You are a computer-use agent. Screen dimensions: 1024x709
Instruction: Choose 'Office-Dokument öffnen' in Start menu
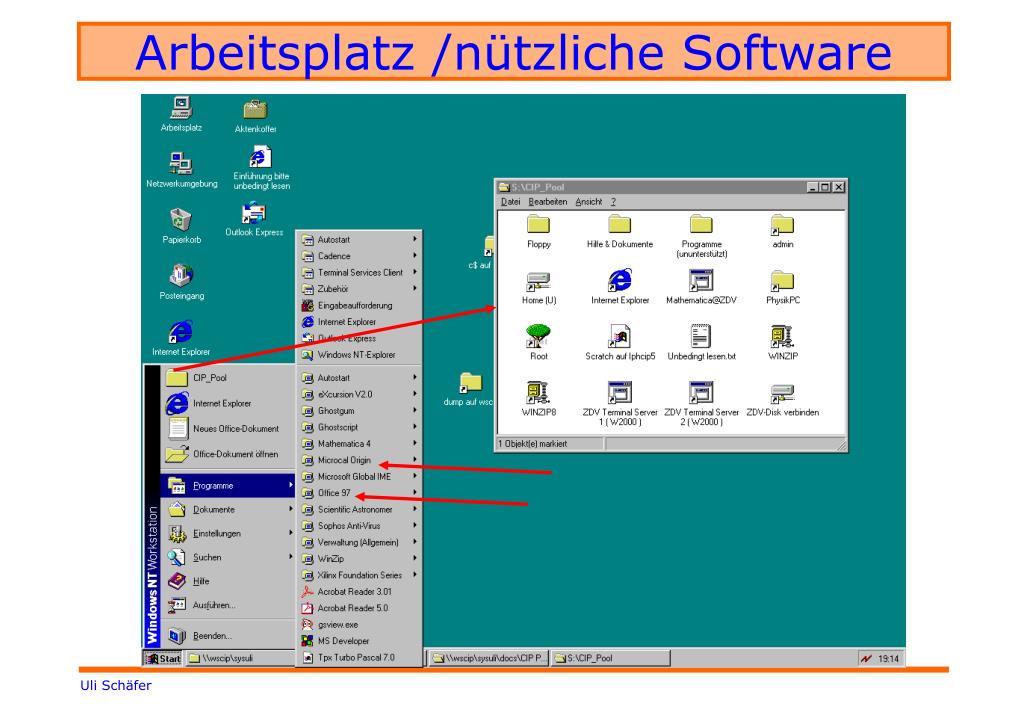227,454
